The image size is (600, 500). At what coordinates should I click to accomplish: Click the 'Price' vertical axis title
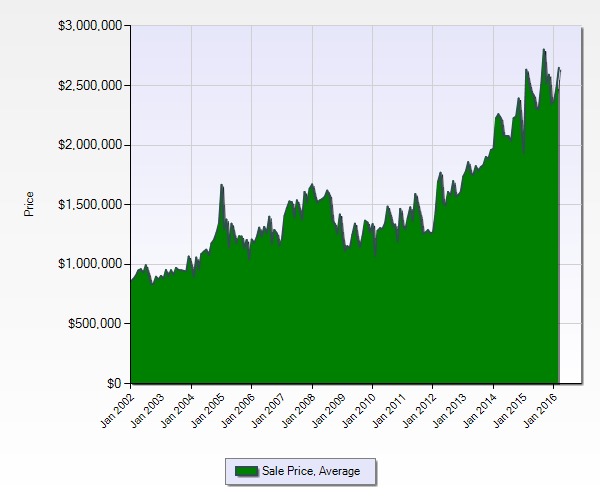(29, 204)
